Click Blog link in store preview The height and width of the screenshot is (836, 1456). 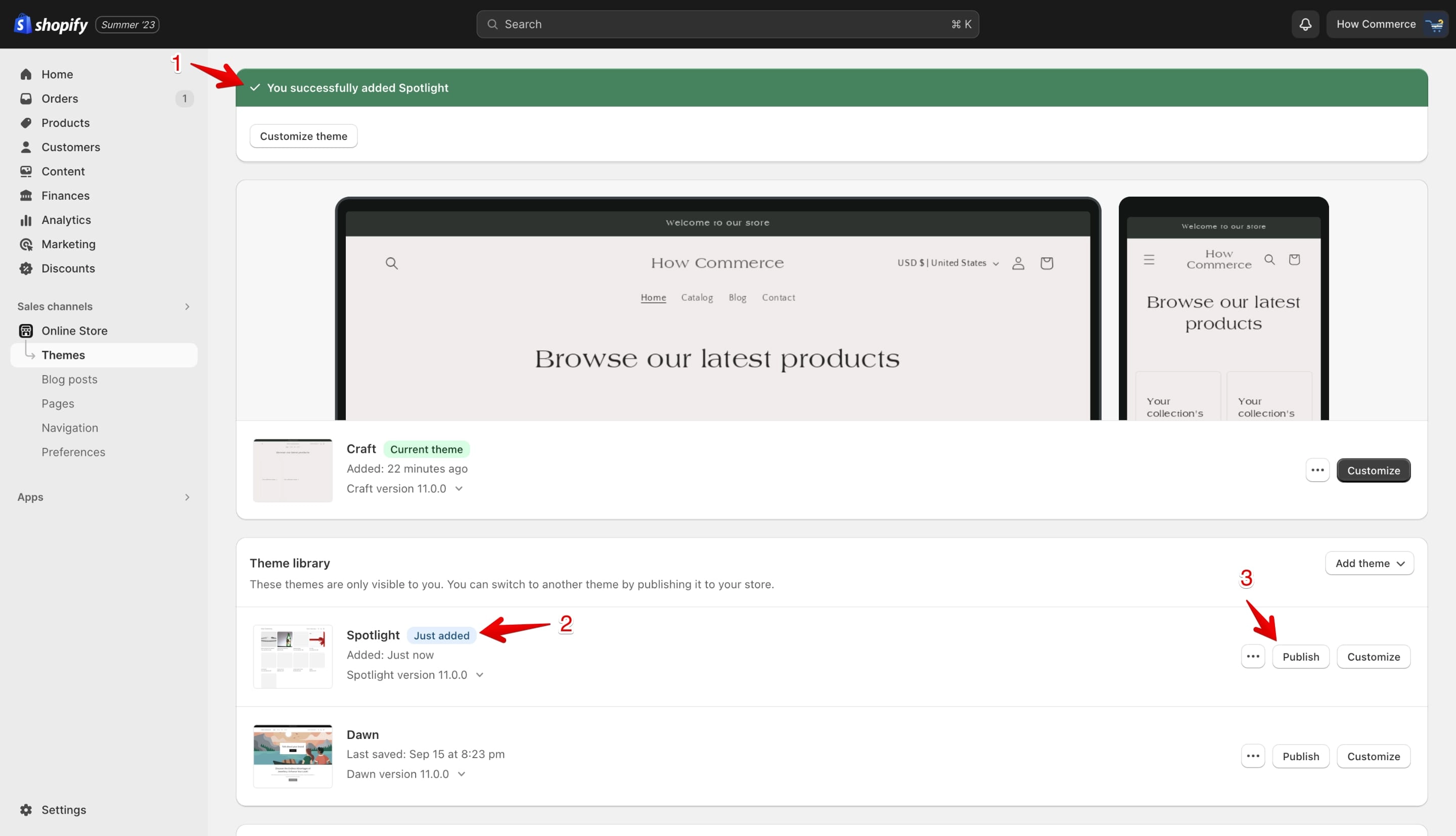tap(737, 297)
